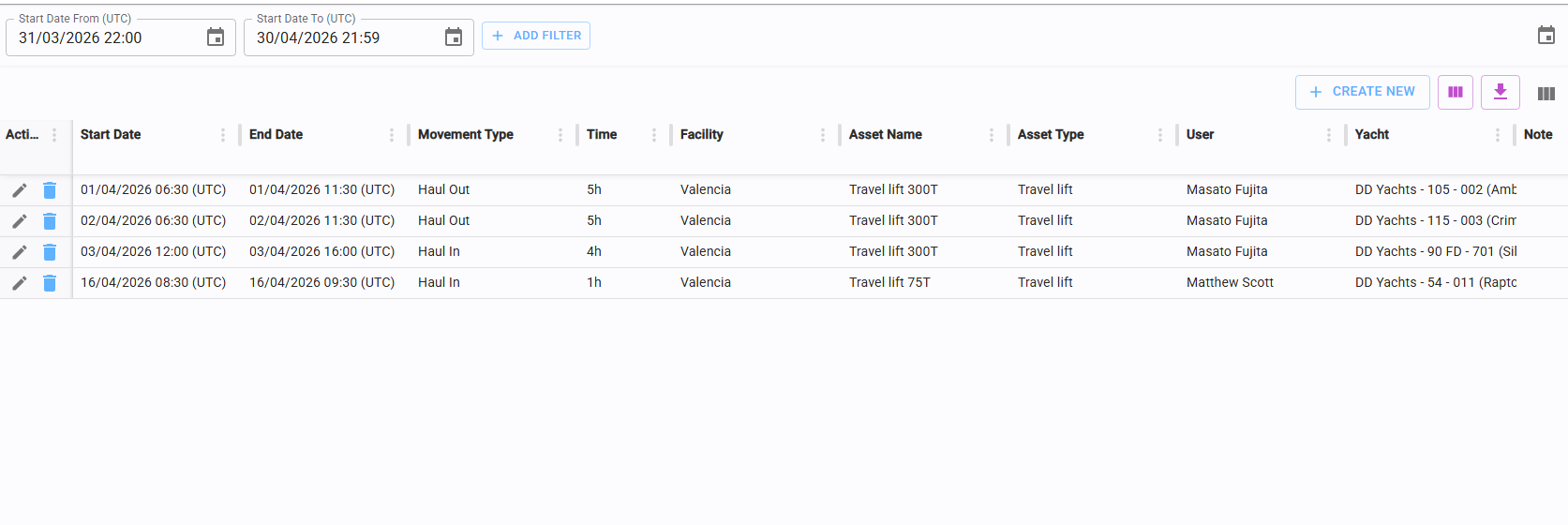The width and height of the screenshot is (1568, 525).
Task: Edit the 01/04/2026 Haul Out movement
Action: tap(20, 190)
